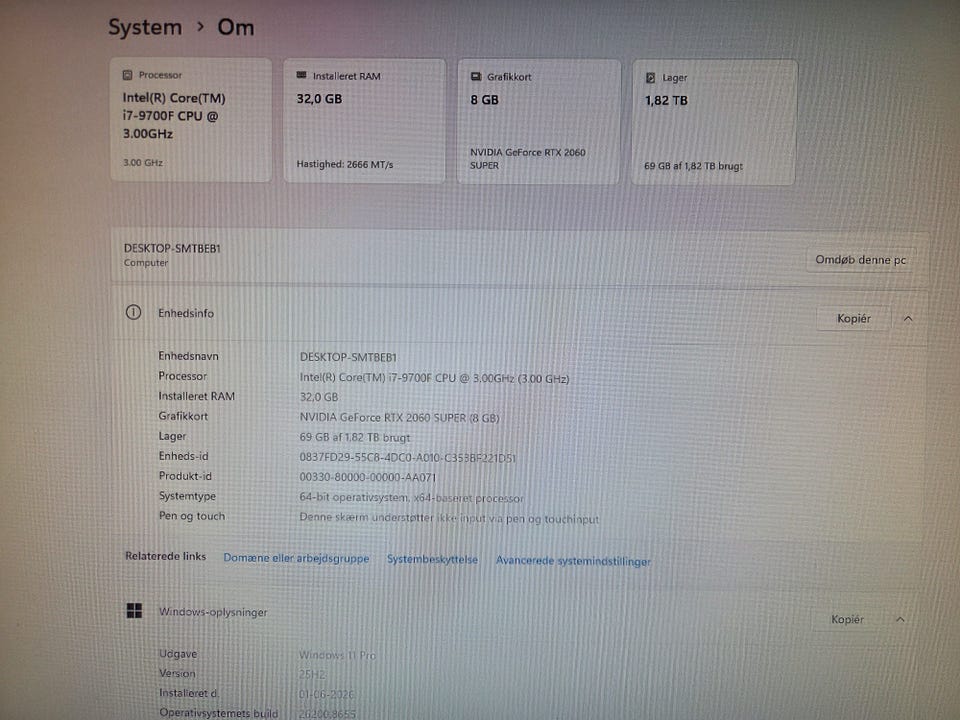The width and height of the screenshot is (960, 720).
Task: Select the Lager 1,82 TB card
Action: (x=714, y=122)
